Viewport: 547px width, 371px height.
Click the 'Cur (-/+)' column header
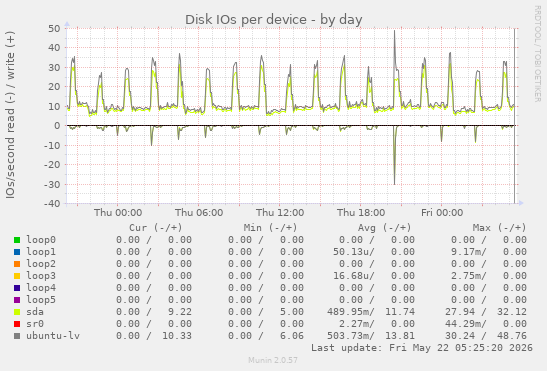(x=156, y=228)
